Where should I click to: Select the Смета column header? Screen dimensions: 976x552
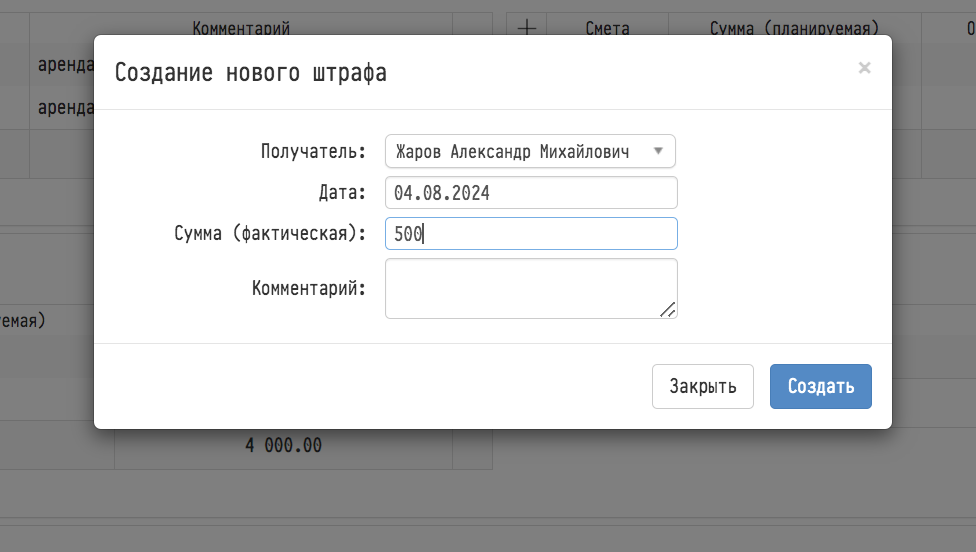coord(607,28)
